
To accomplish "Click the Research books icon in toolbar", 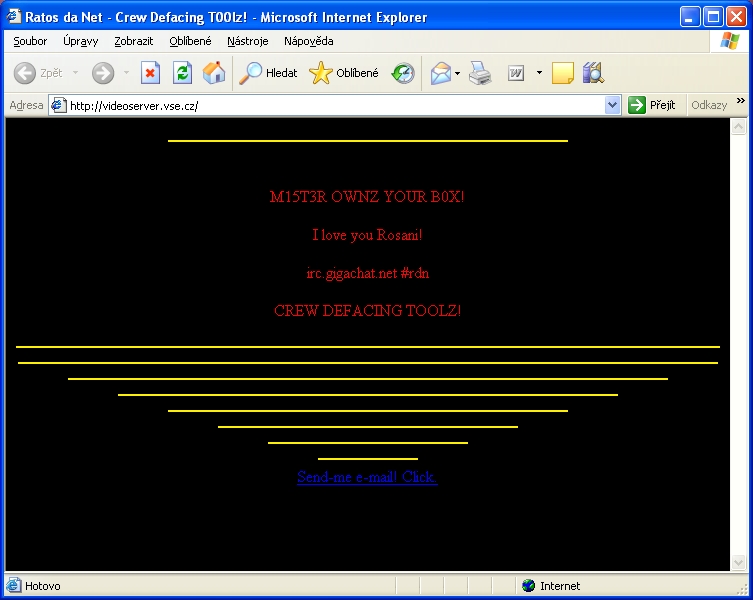I will tap(593, 73).
